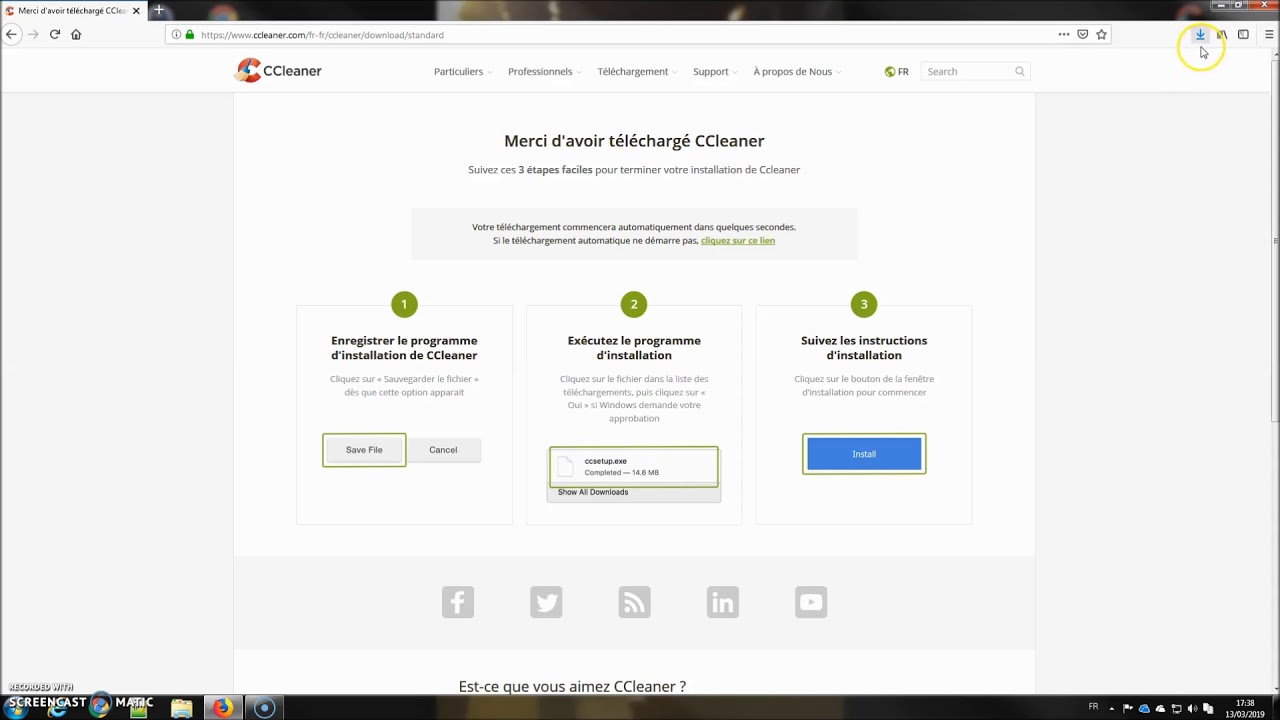The height and width of the screenshot is (720, 1280).
Task: Expand the Téléchargement menu
Action: point(636,72)
